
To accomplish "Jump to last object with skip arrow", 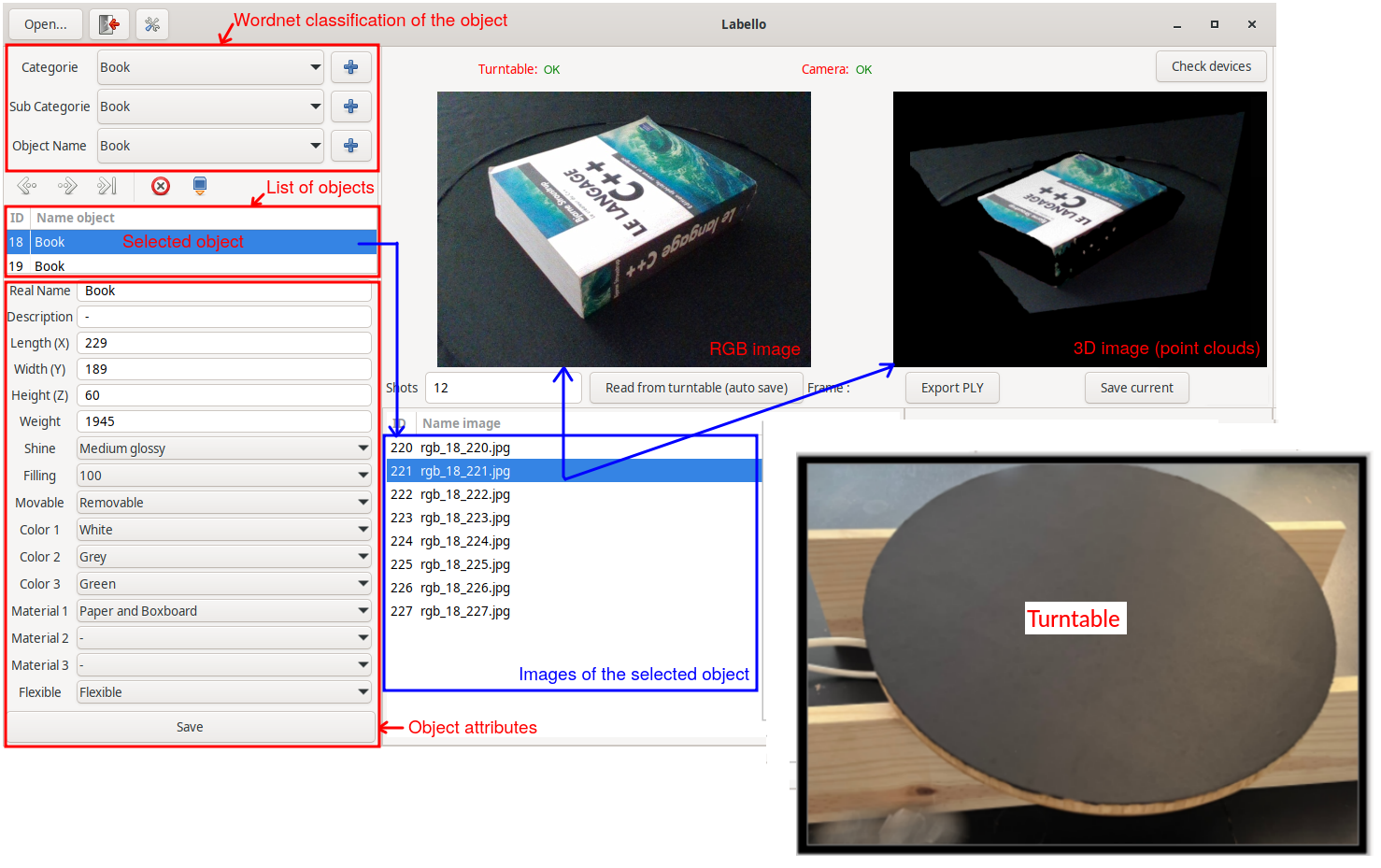I will 107,186.
